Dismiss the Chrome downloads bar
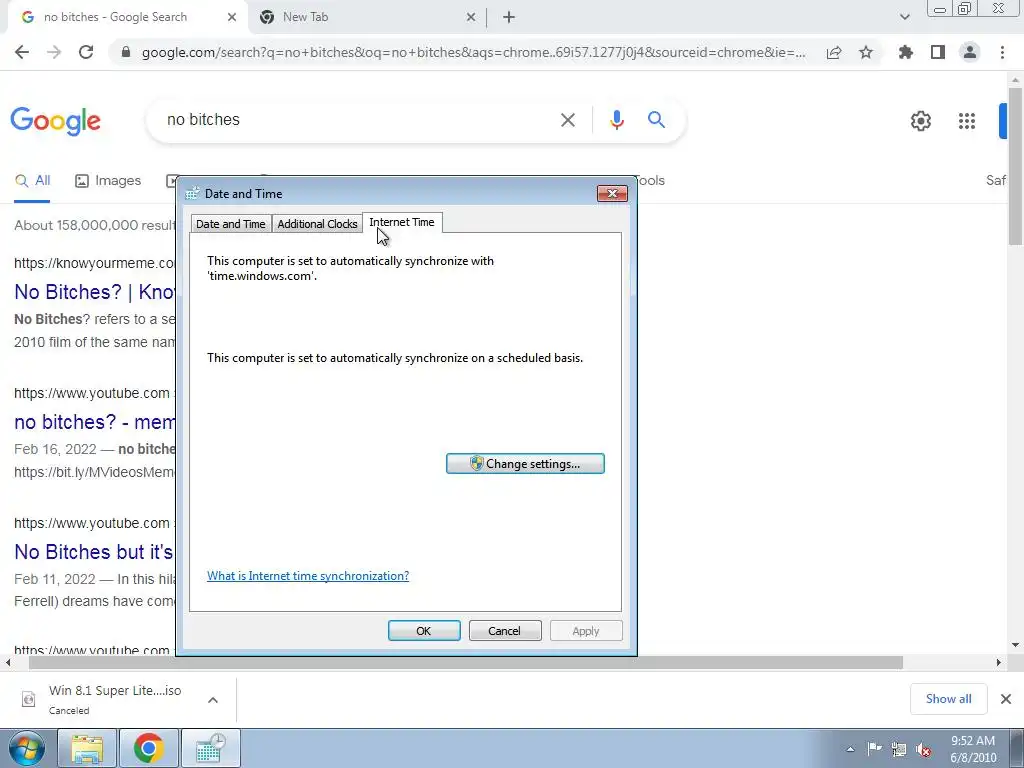This screenshot has height=768, width=1024. coord(1006,699)
